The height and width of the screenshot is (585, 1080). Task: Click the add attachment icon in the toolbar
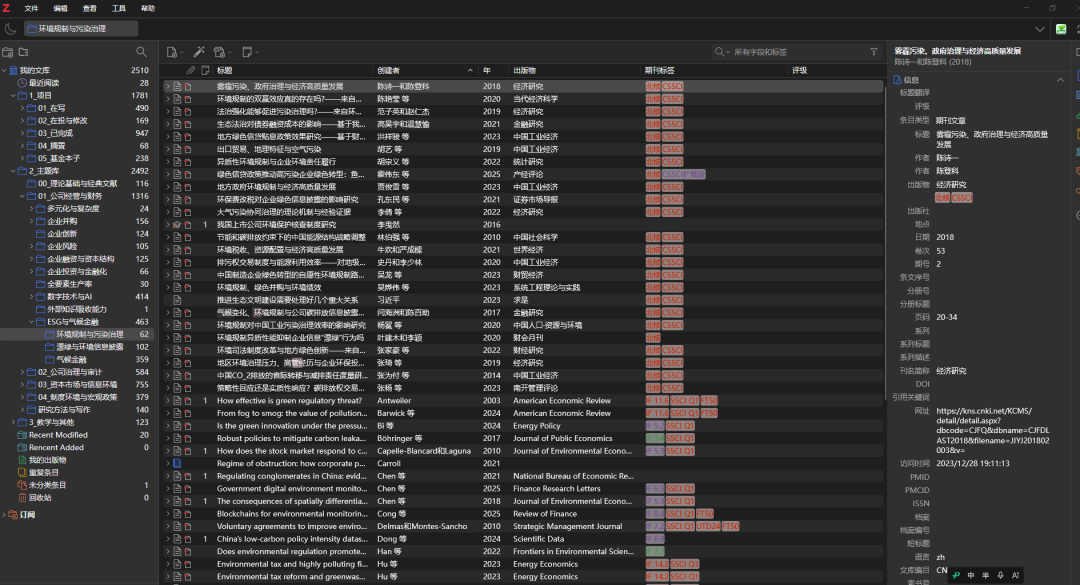coord(220,52)
